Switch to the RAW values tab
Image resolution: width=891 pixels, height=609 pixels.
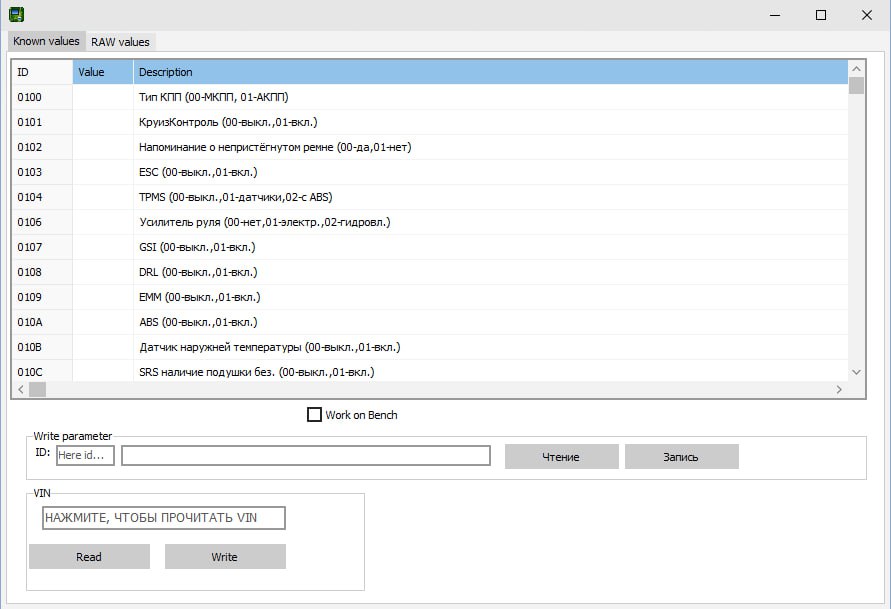pyautogui.click(x=120, y=42)
